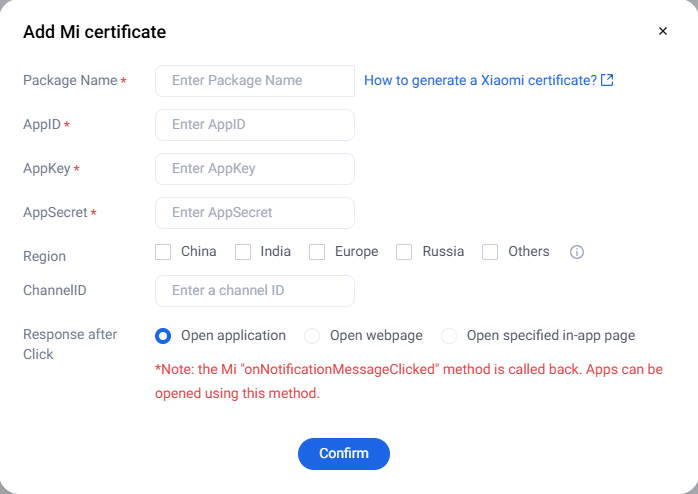698x494 pixels.
Task: Click the ChannelID input field
Action: (x=255, y=291)
